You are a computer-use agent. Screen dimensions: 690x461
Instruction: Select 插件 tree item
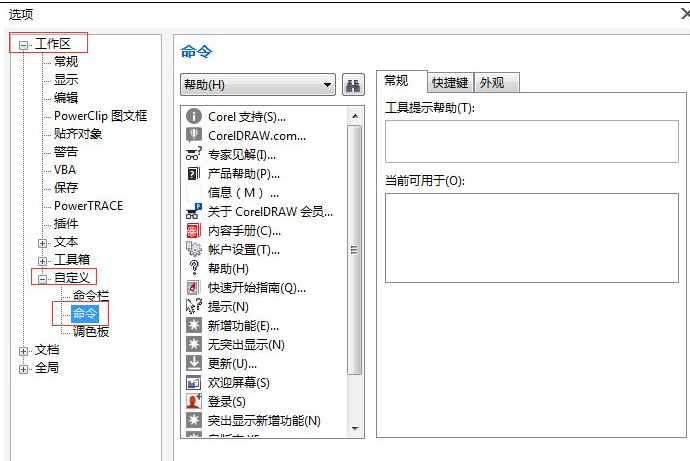click(x=66, y=224)
